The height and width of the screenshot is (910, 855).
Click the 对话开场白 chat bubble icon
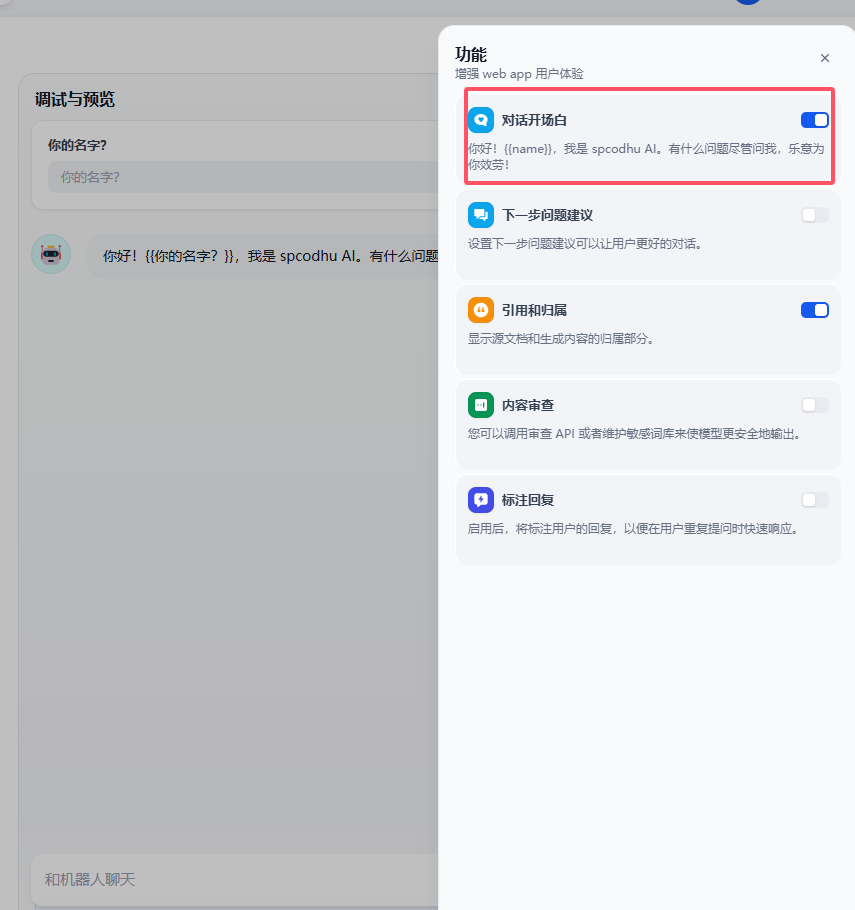click(481, 120)
